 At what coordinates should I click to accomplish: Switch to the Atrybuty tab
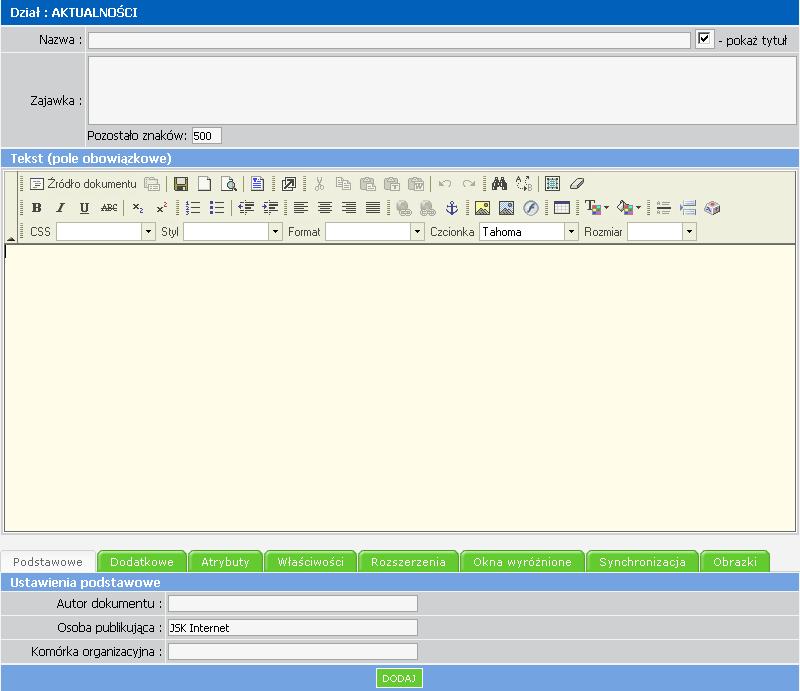pos(225,562)
